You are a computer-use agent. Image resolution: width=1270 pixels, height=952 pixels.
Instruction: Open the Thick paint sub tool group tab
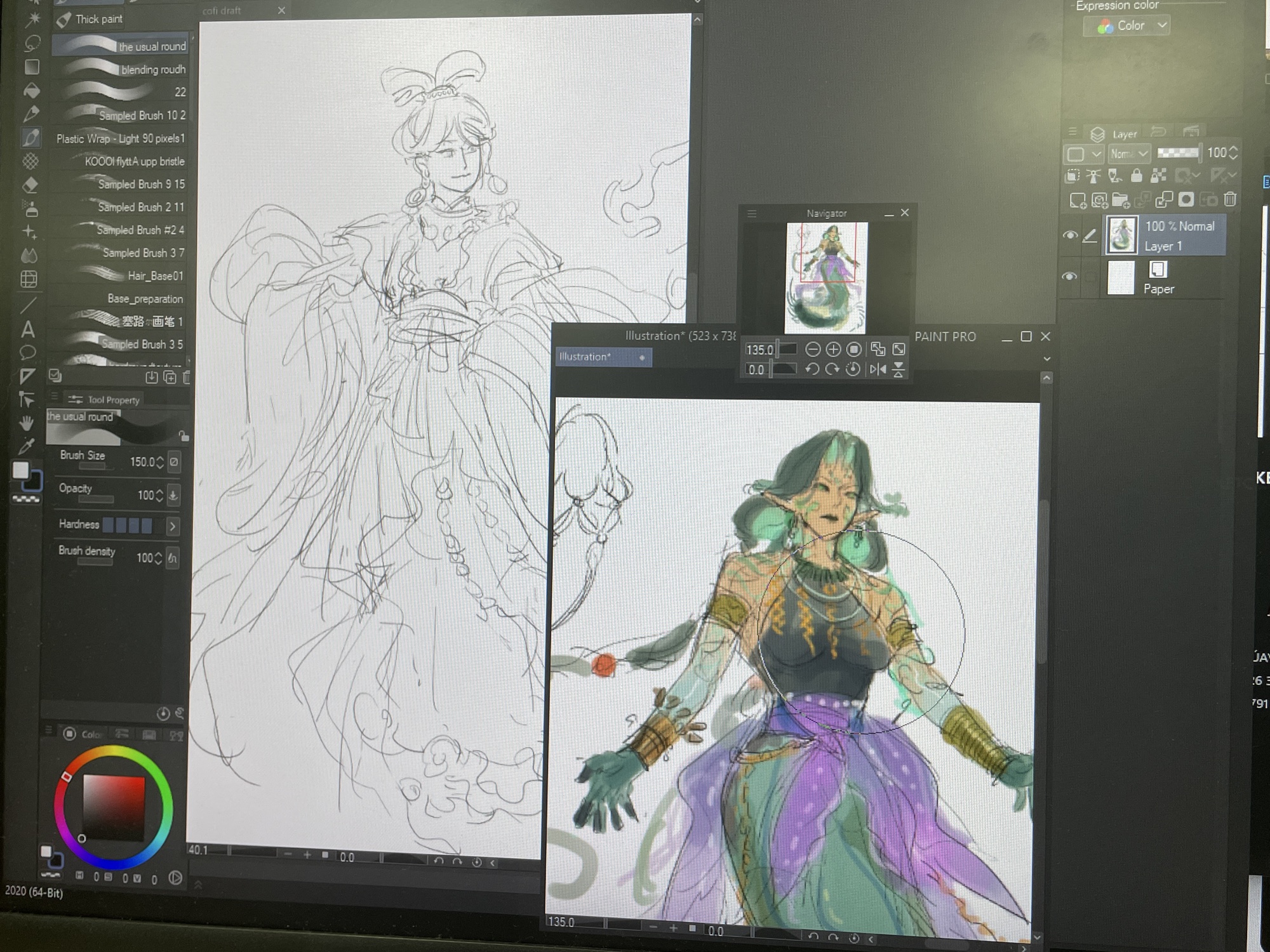point(89,20)
